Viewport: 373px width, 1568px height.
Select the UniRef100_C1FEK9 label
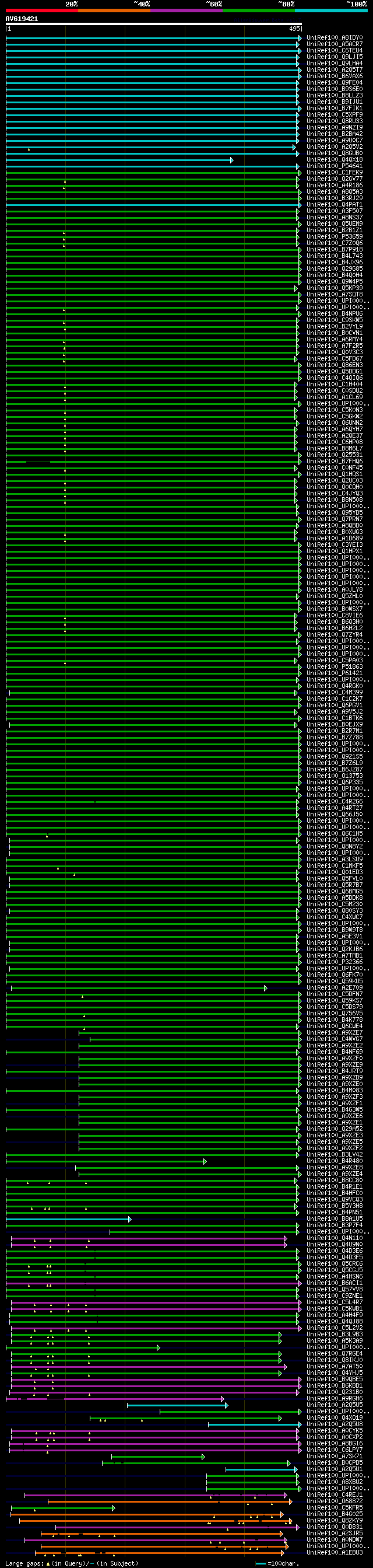tap(335, 173)
